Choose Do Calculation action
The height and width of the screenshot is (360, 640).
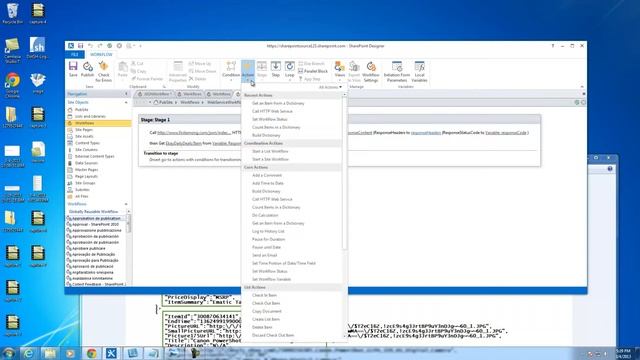click(265, 215)
